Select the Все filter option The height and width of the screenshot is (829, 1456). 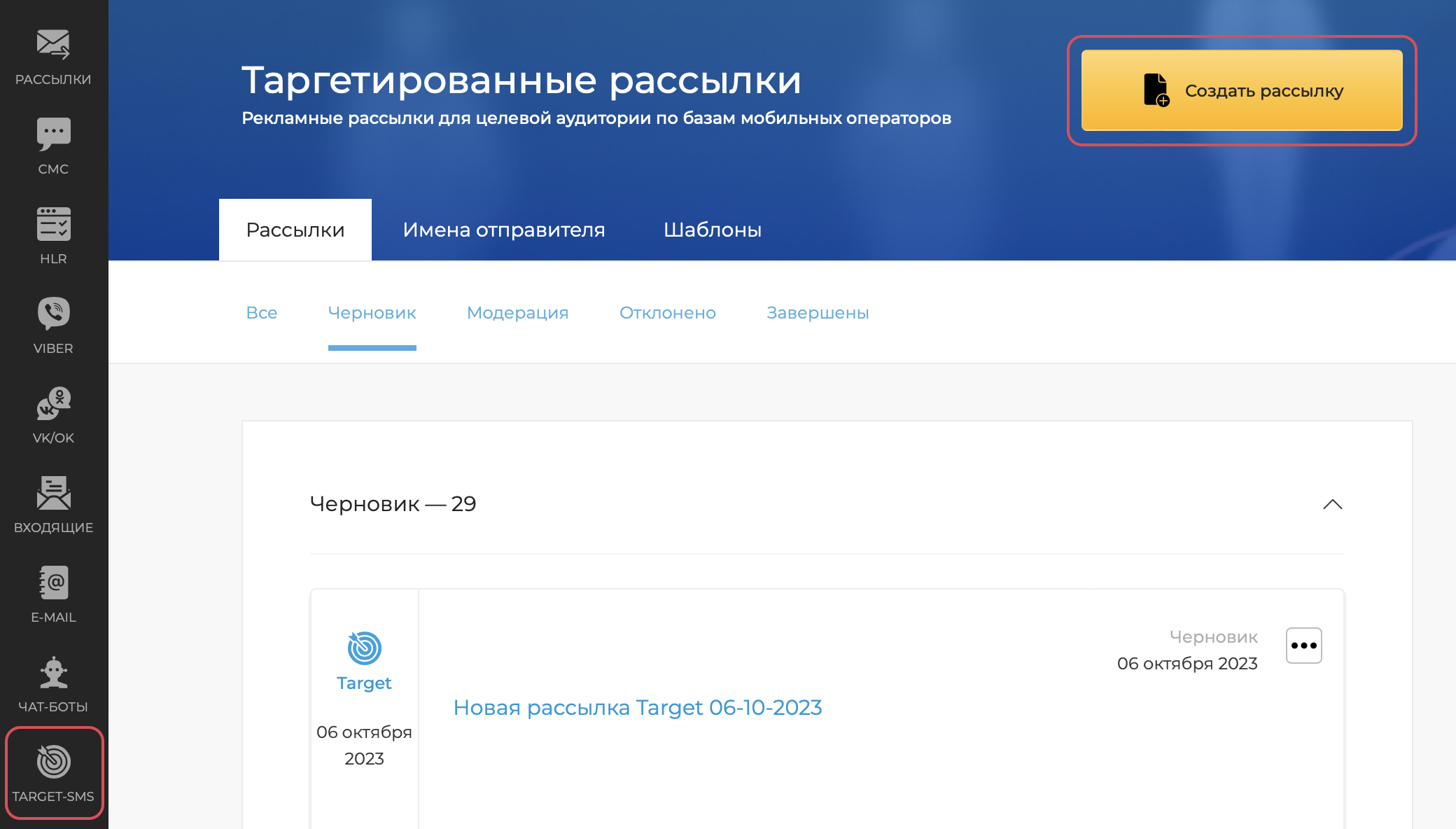coord(262,313)
